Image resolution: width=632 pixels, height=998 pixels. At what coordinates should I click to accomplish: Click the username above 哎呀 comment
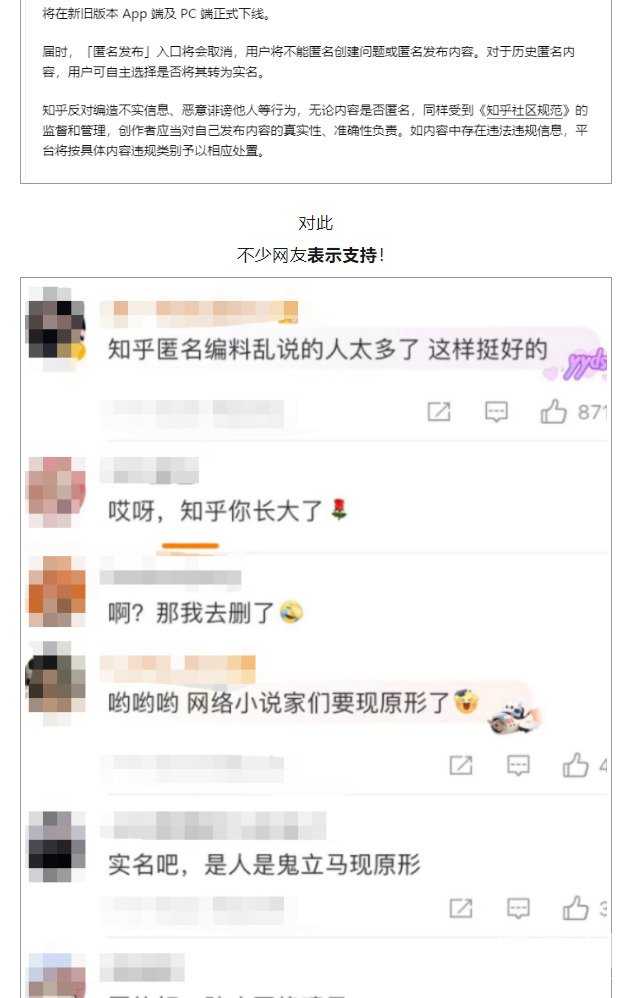[x=149, y=470]
